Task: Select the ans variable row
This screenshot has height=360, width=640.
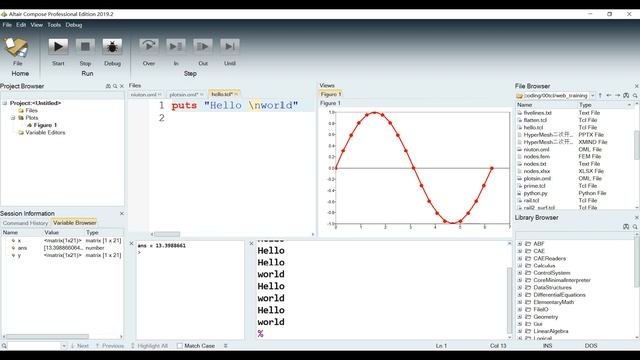Action: (x=62, y=248)
